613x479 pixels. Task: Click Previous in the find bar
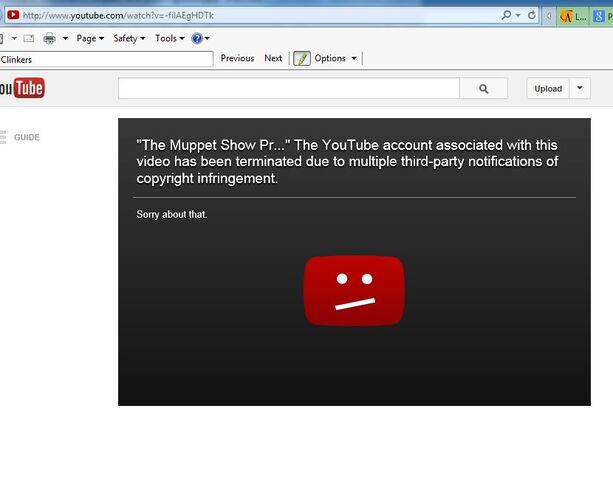237,58
